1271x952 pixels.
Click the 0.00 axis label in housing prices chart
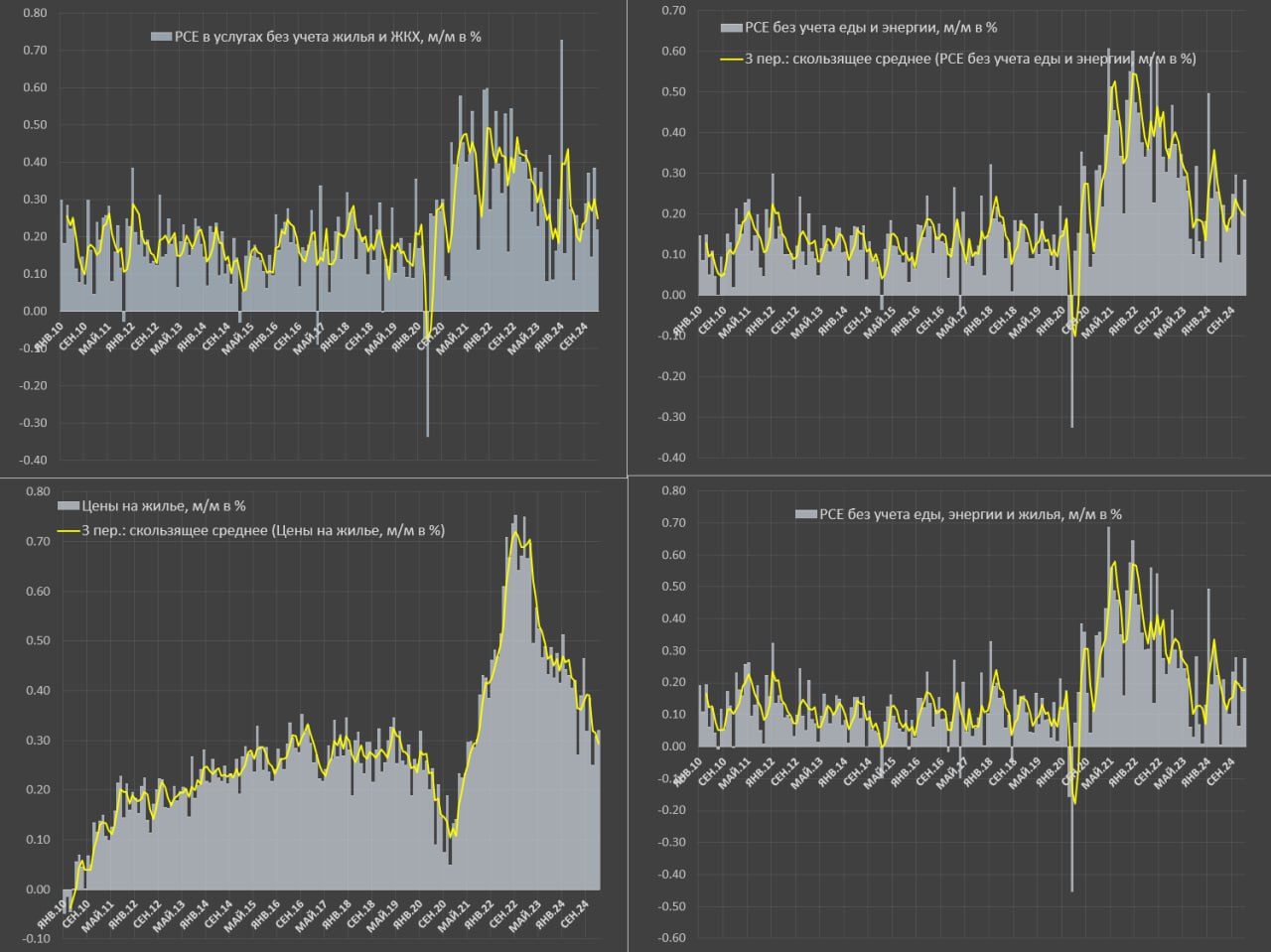point(37,889)
